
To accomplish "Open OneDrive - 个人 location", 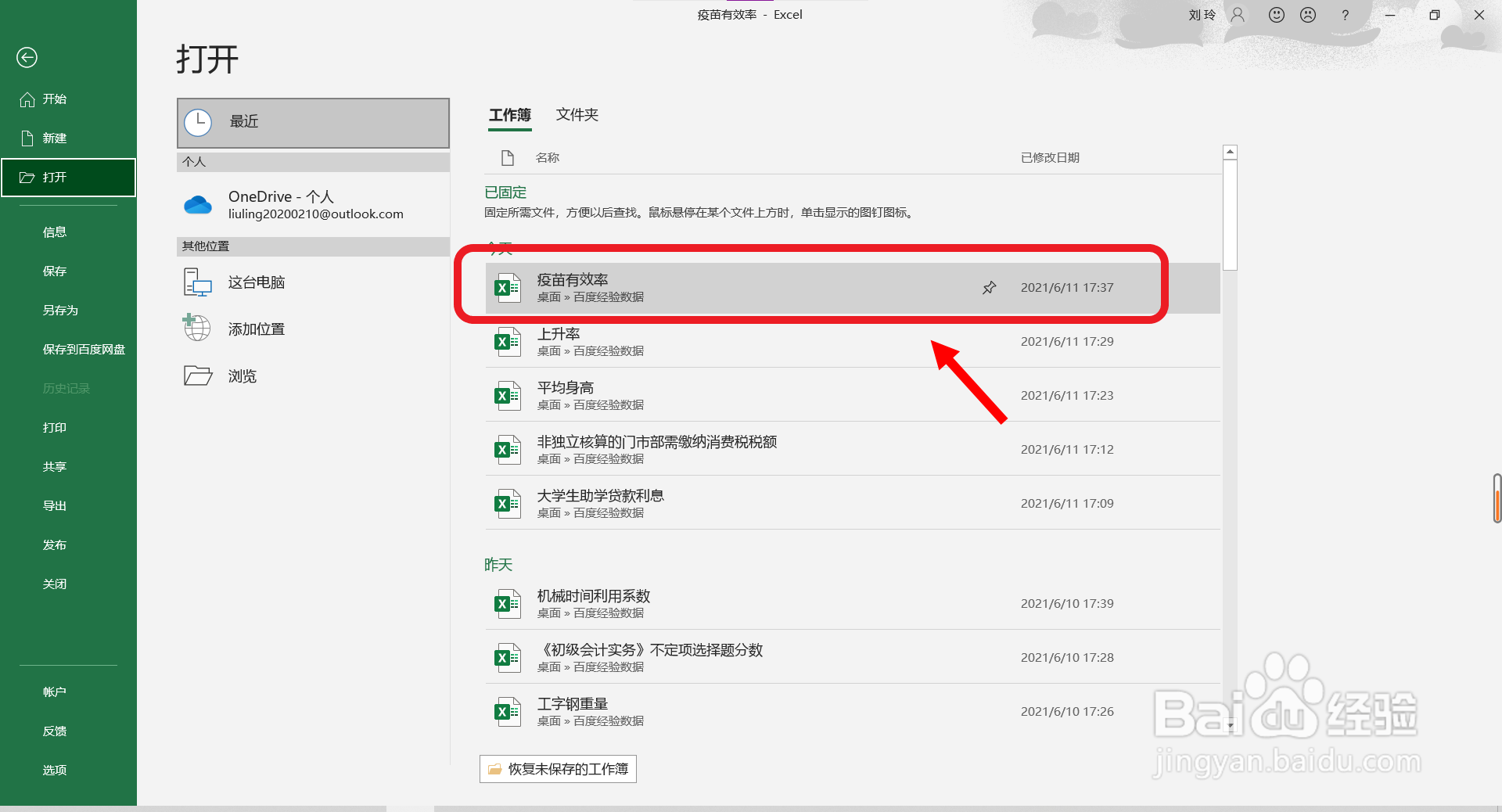I will click(313, 205).
